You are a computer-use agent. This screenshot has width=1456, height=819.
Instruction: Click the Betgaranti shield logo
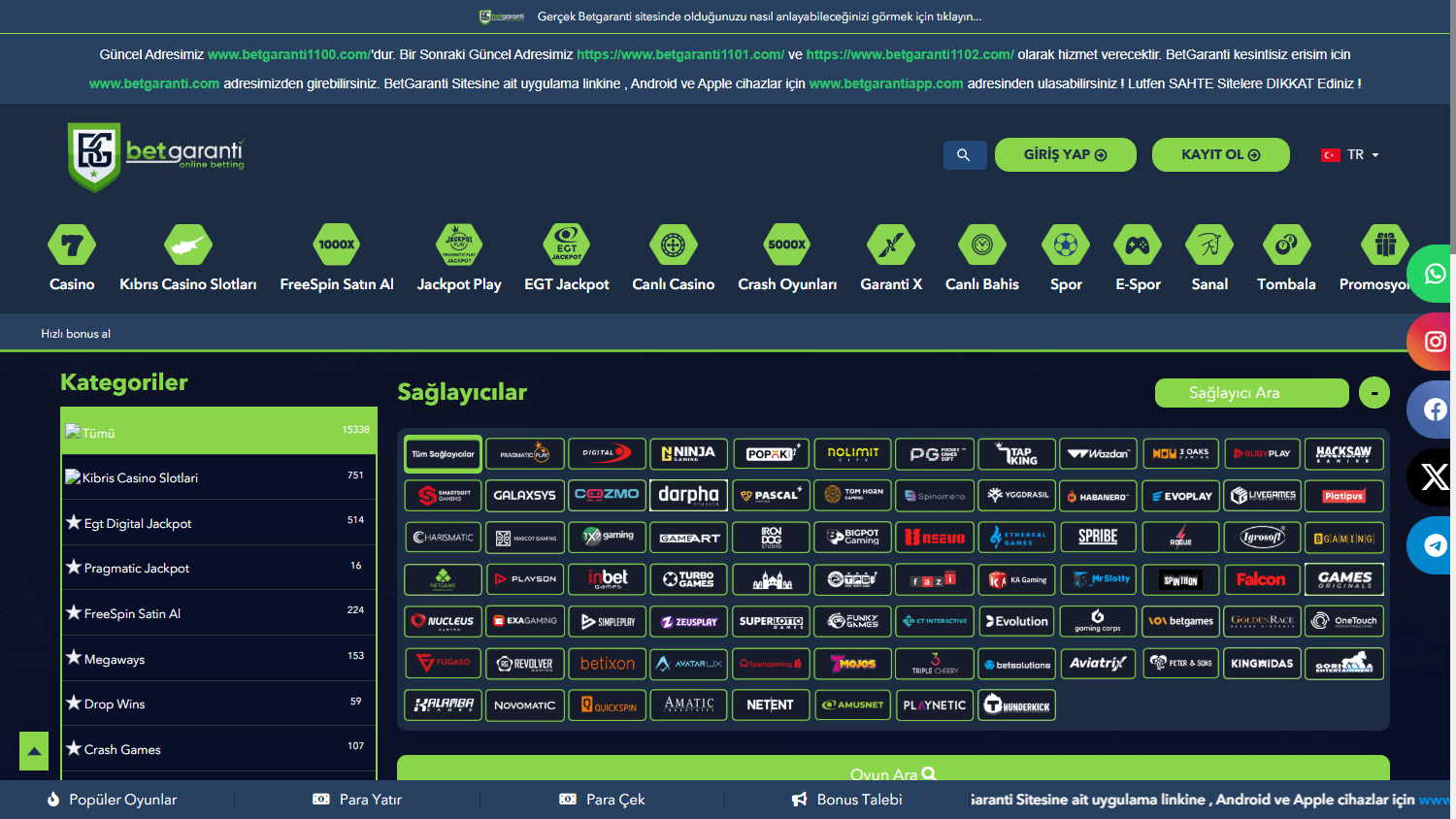coord(93,154)
